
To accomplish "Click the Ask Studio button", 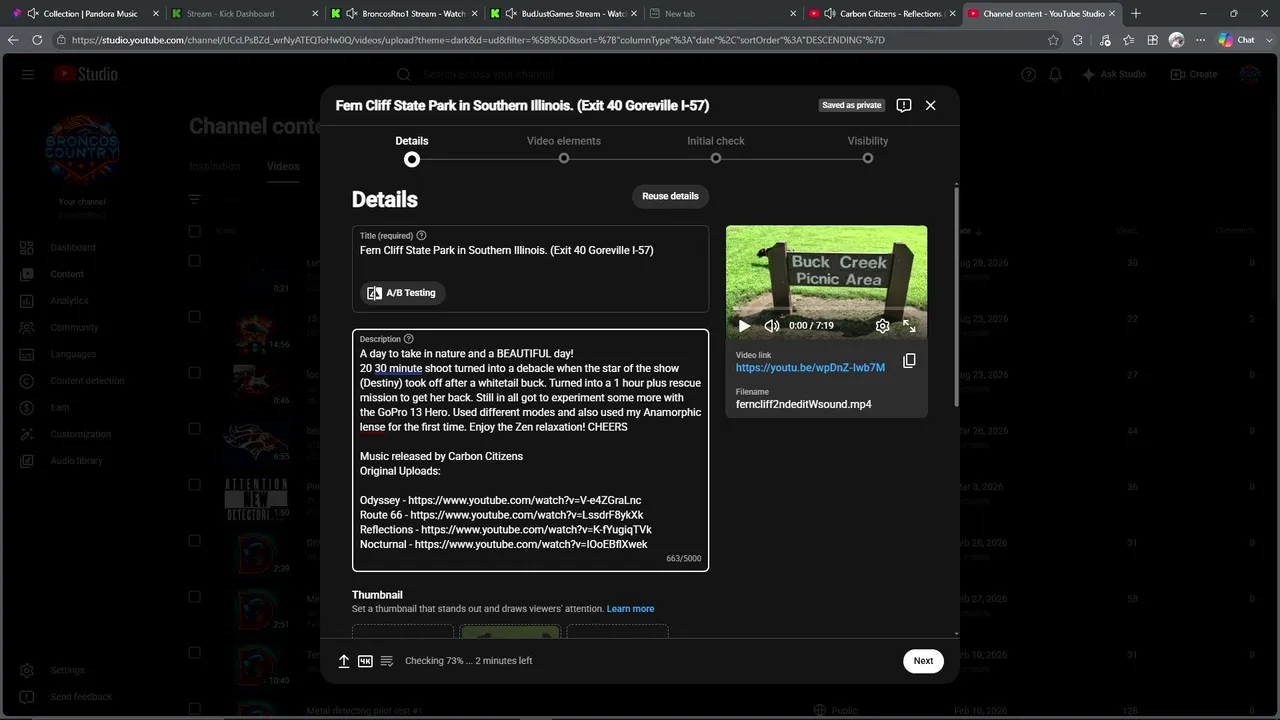I will point(1114,74).
